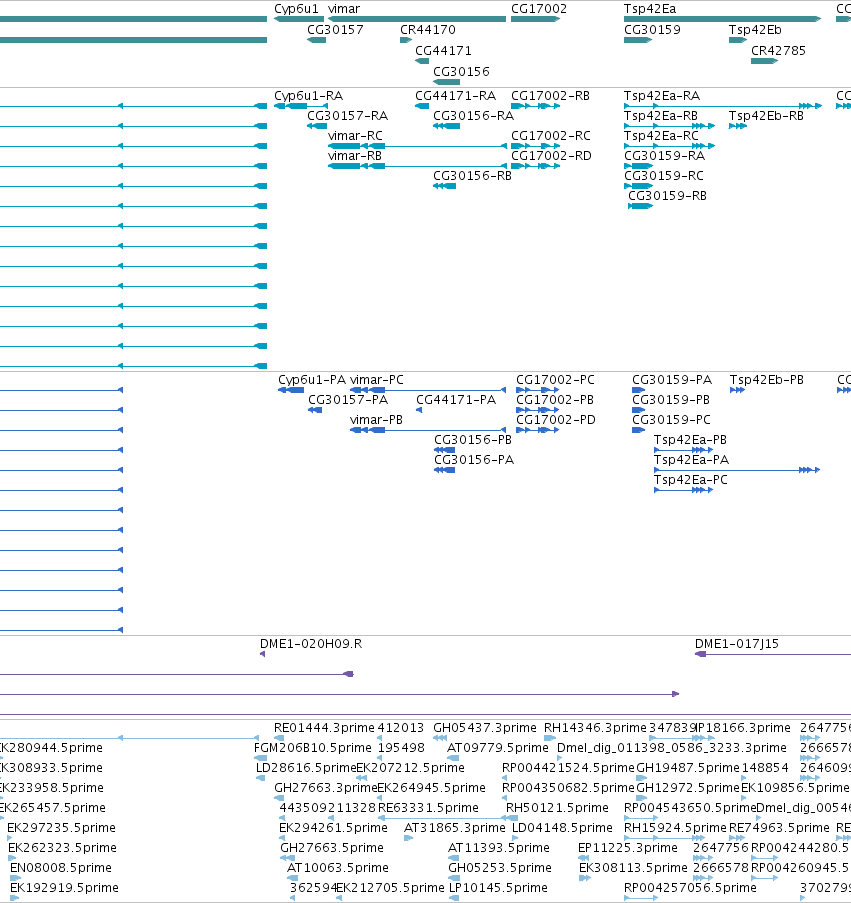This screenshot has height=903, width=851.
Task: Select the CG17002-PB protein label
Action: coord(554,400)
